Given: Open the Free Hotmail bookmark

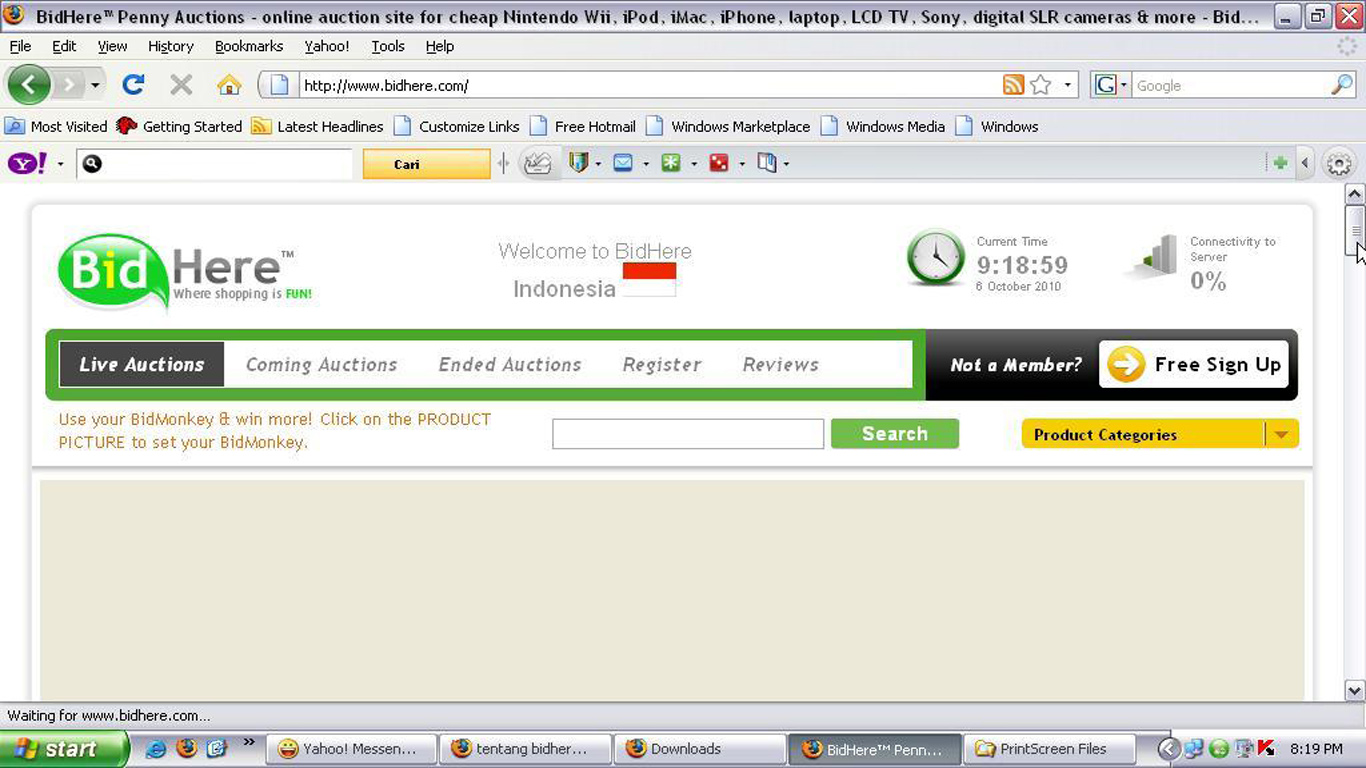Looking at the screenshot, I should tap(583, 126).
